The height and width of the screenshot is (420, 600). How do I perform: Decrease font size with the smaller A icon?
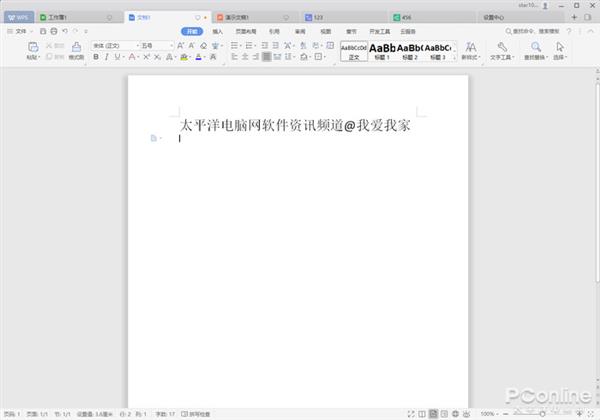click(x=191, y=46)
